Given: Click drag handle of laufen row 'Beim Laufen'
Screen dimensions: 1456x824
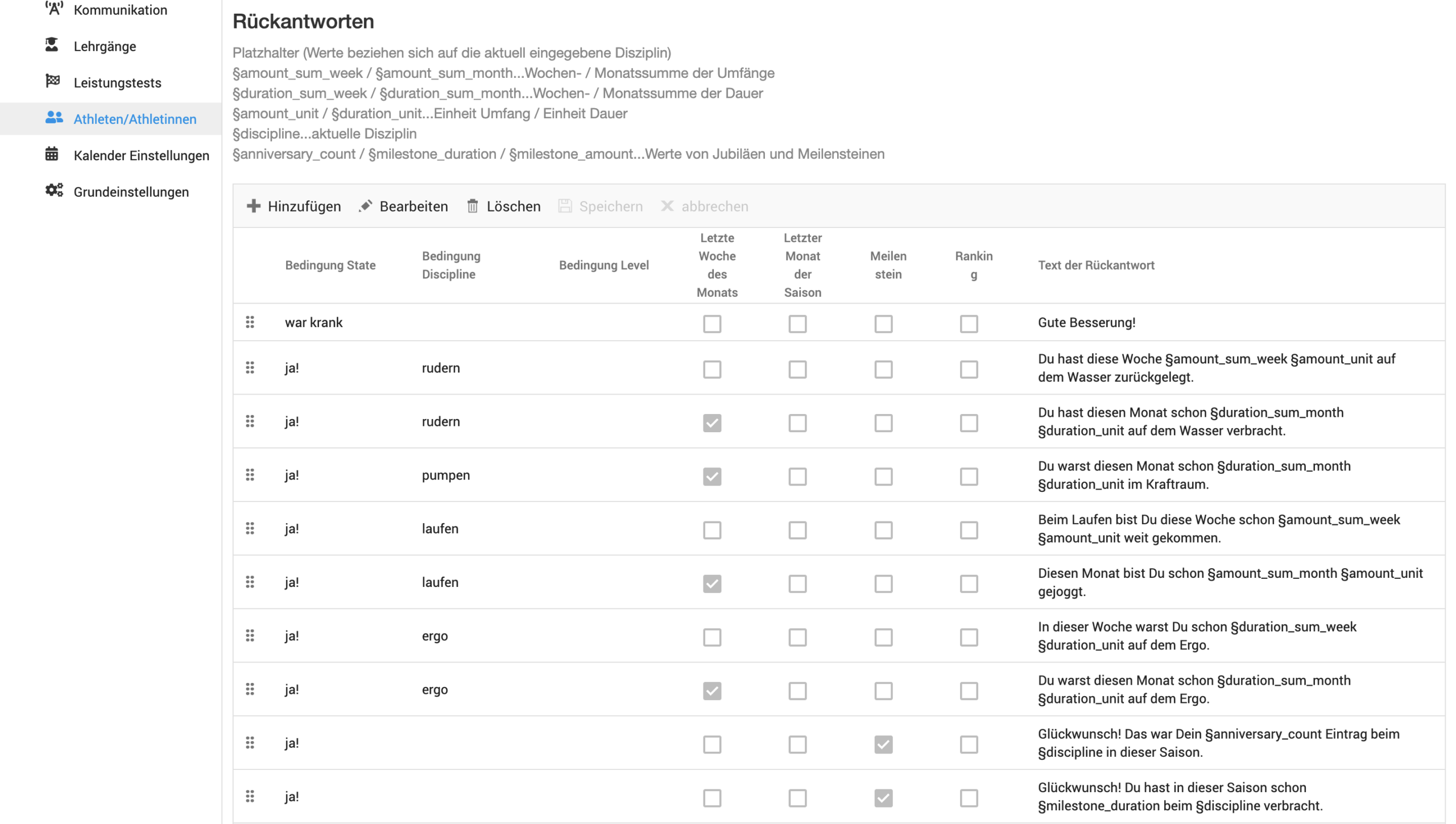Looking at the screenshot, I should [250, 529].
